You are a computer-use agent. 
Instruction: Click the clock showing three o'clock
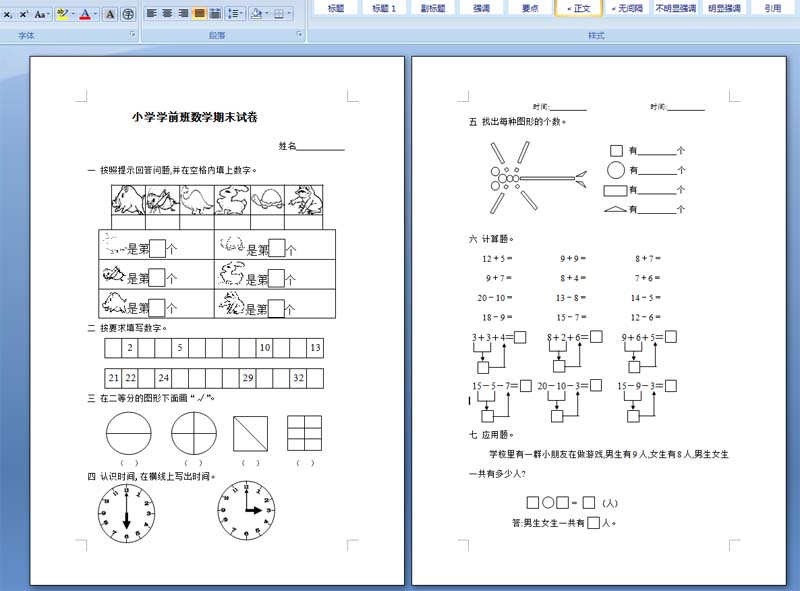[x=246, y=510]
